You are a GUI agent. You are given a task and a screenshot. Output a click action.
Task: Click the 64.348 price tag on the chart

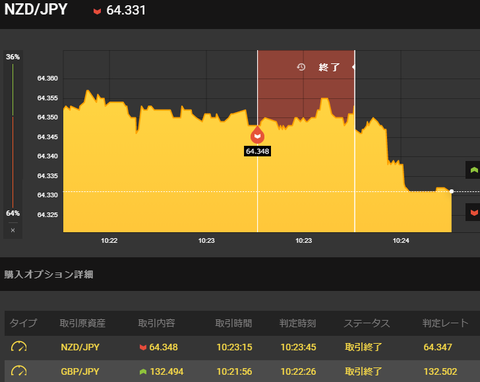coord(257,151)
